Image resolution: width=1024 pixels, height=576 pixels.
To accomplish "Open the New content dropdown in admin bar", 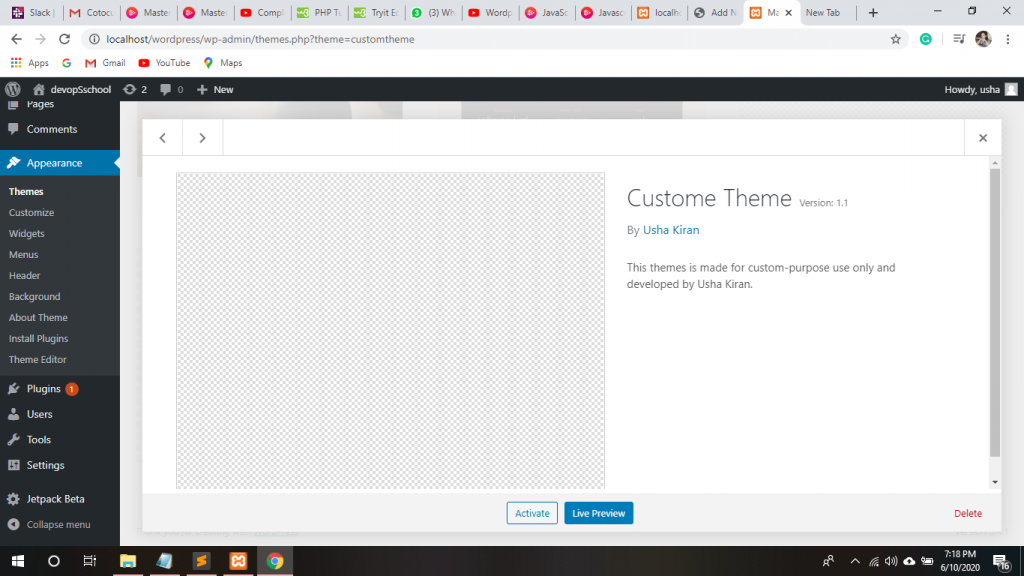I will pos(215,89).
